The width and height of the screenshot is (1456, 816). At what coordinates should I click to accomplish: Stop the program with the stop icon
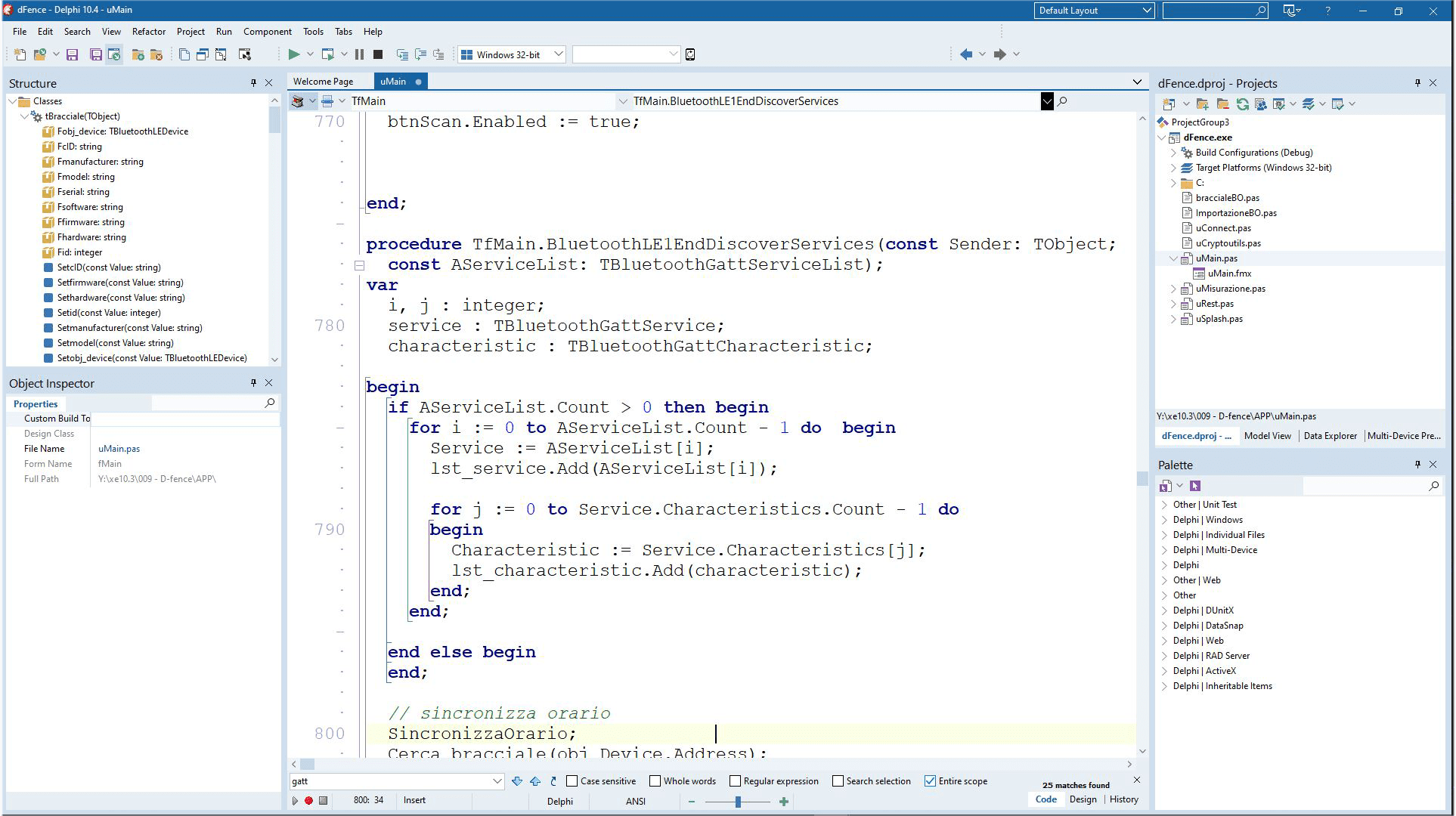(x=378, y=54)
